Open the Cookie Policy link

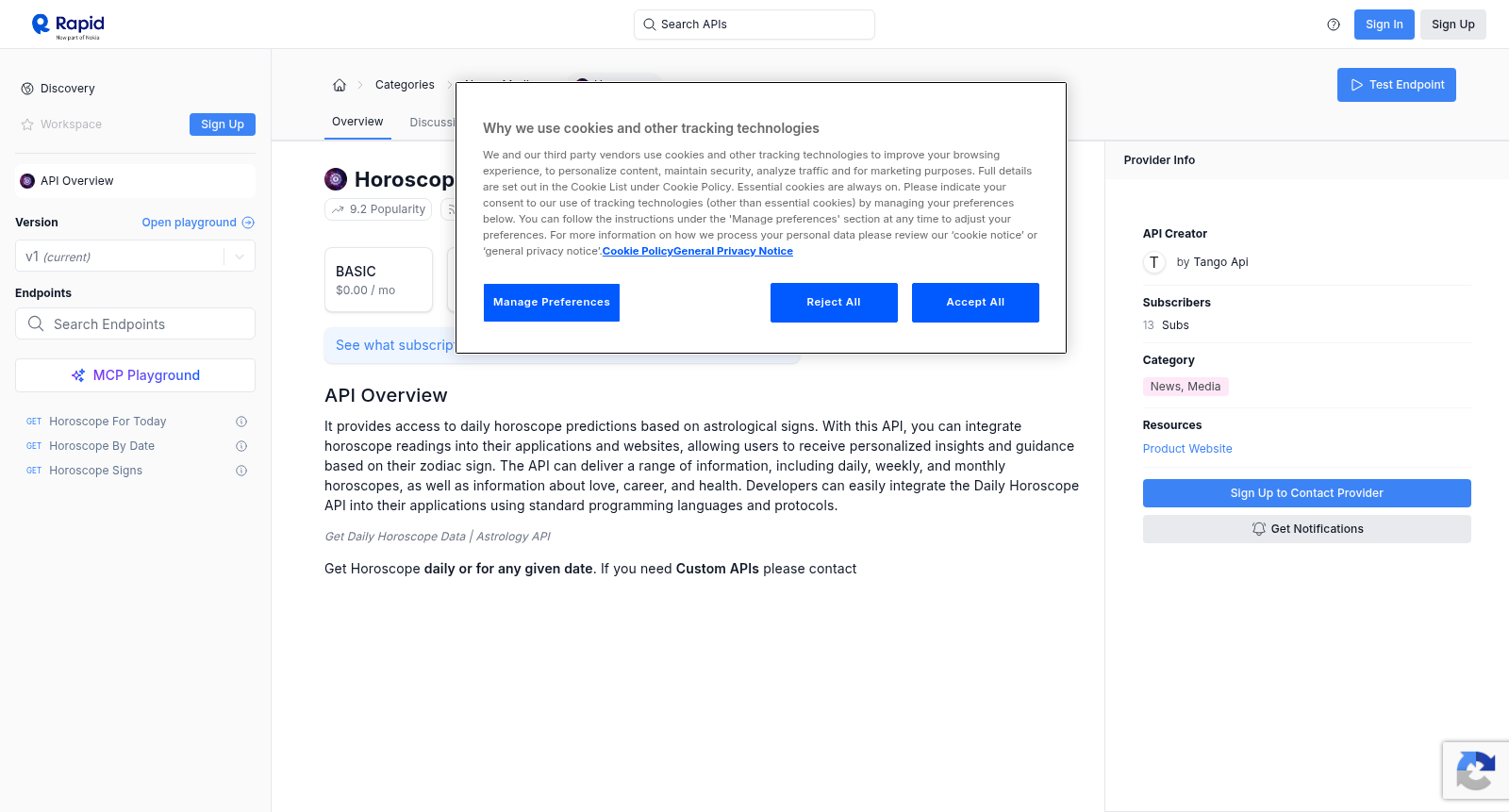638,251
